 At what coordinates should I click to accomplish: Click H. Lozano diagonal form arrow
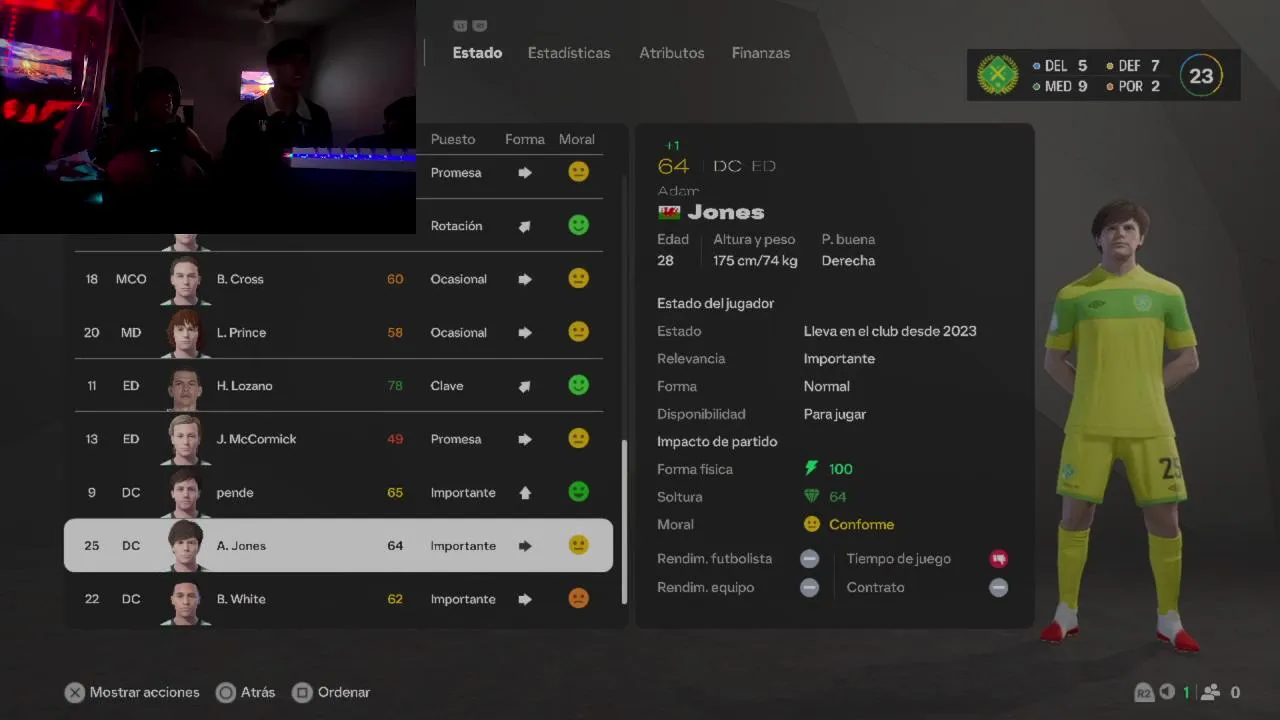tap(525, 386)
